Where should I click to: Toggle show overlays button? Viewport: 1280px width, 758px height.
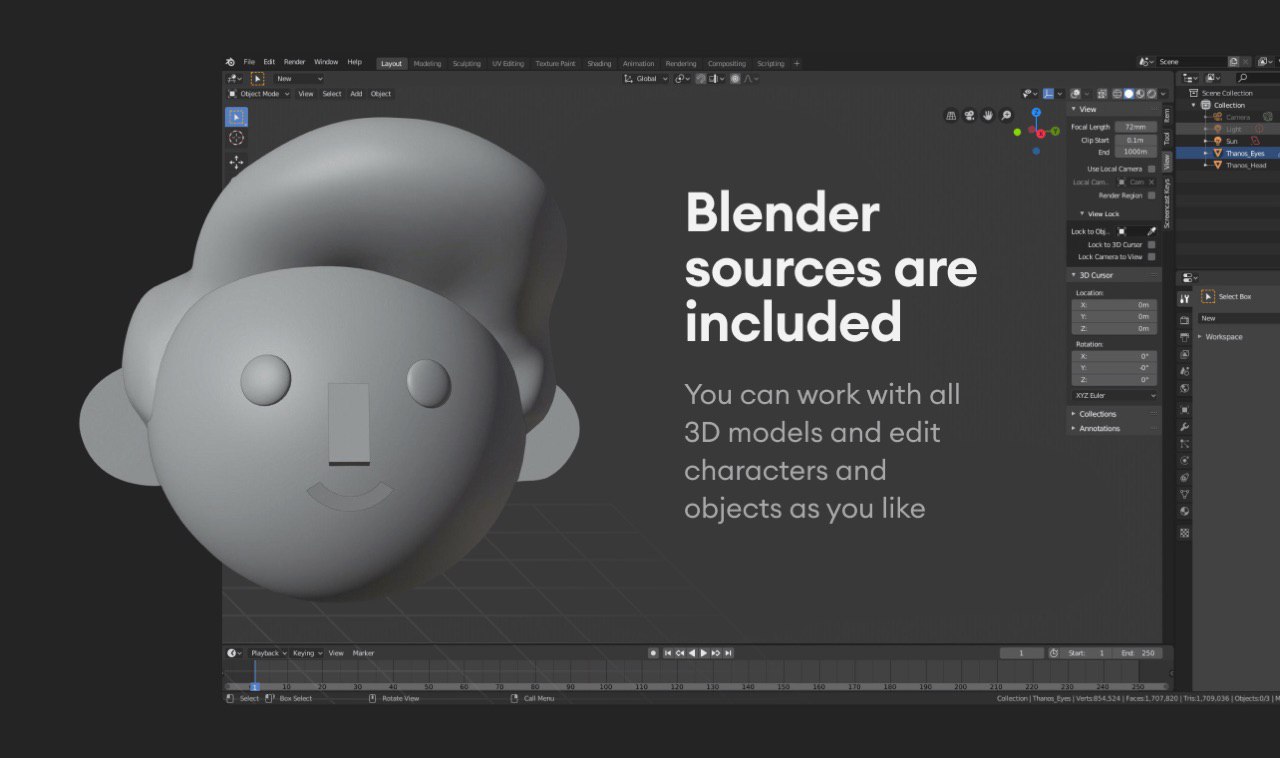(1076, 94)
